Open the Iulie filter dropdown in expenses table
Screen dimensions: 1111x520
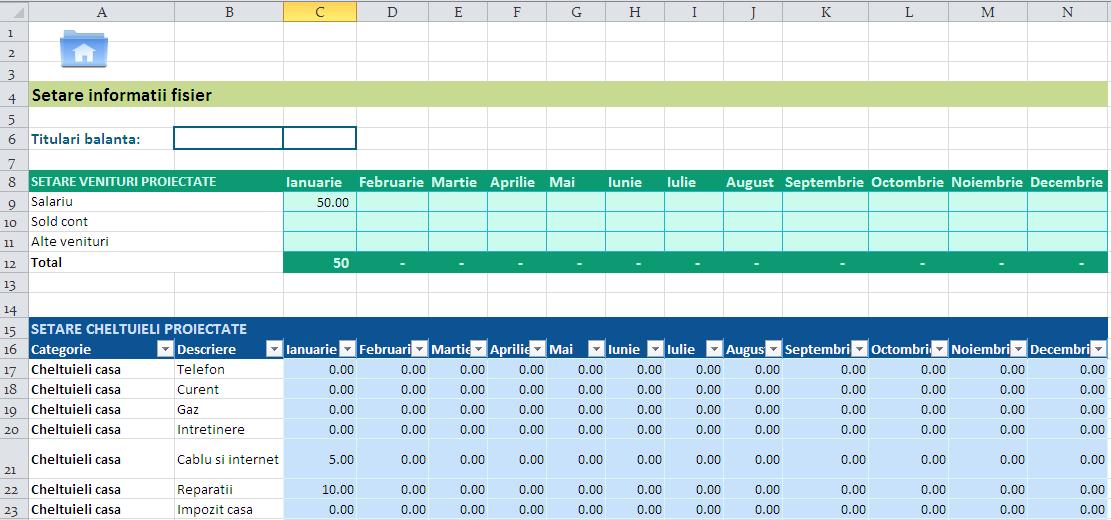coord(715,349)
